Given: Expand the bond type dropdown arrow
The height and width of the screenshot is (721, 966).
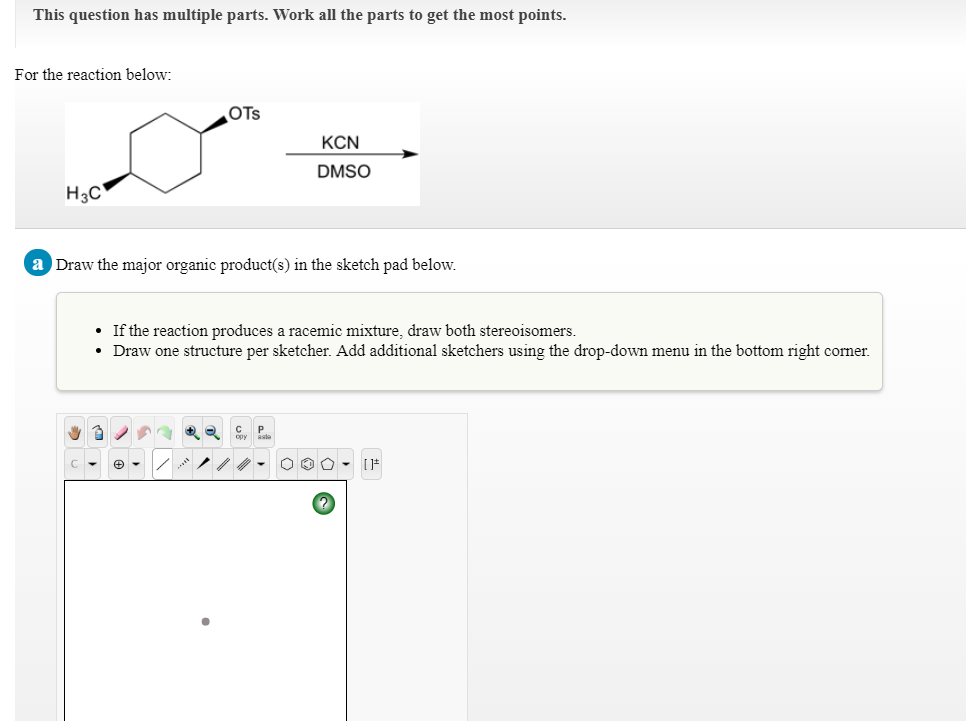Looking at the screenshot, I should [261, 464].
